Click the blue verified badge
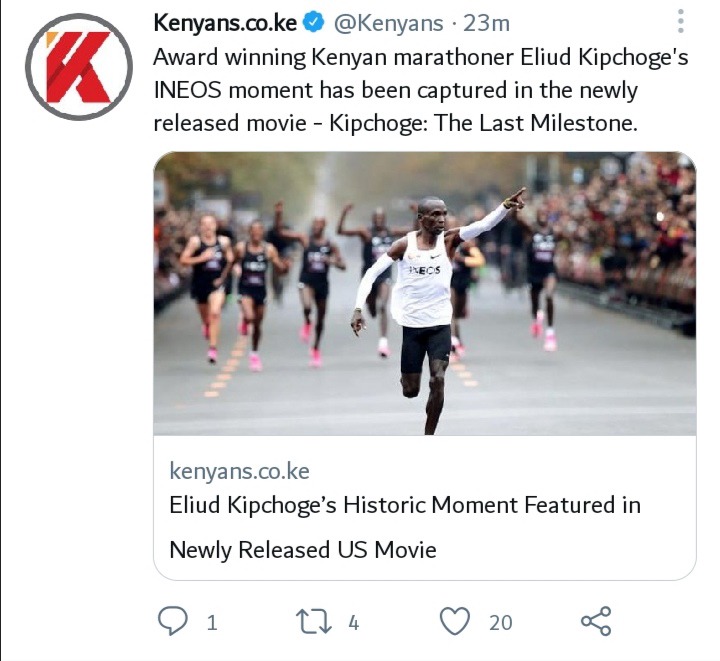 point(314,22)
